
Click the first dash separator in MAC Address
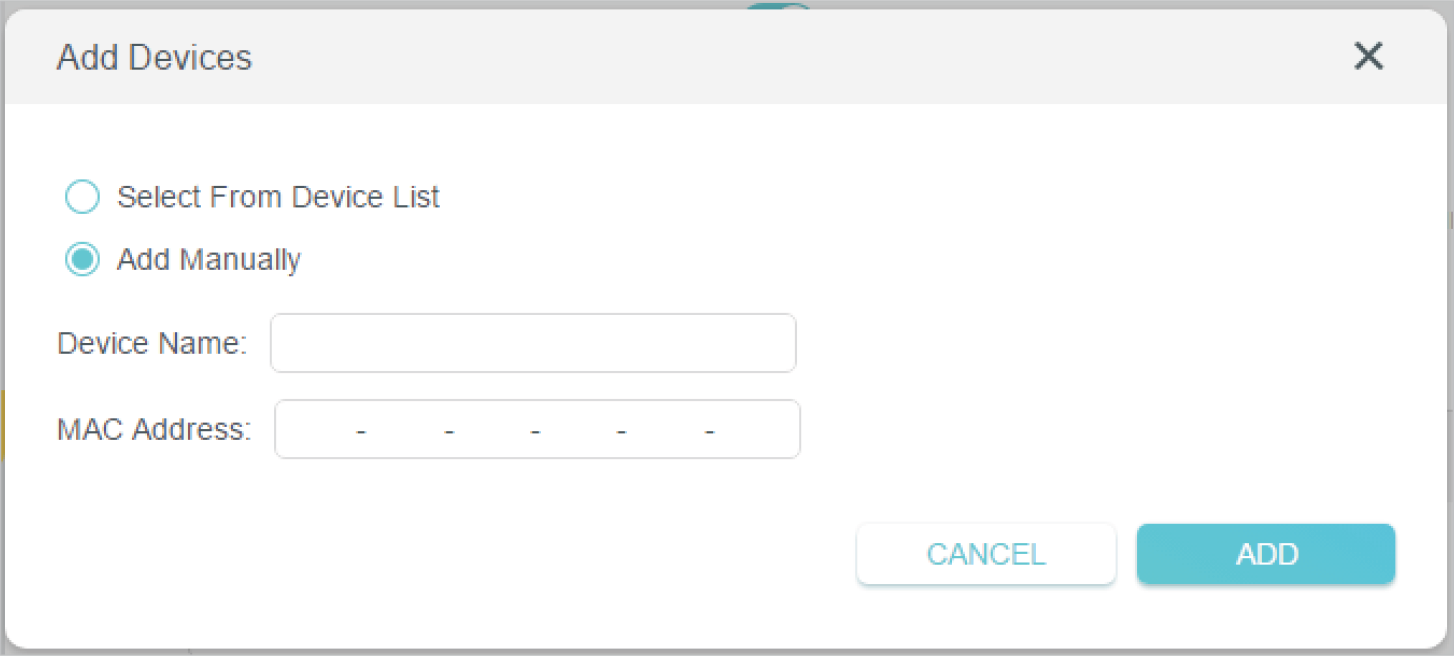pos(361,431)
